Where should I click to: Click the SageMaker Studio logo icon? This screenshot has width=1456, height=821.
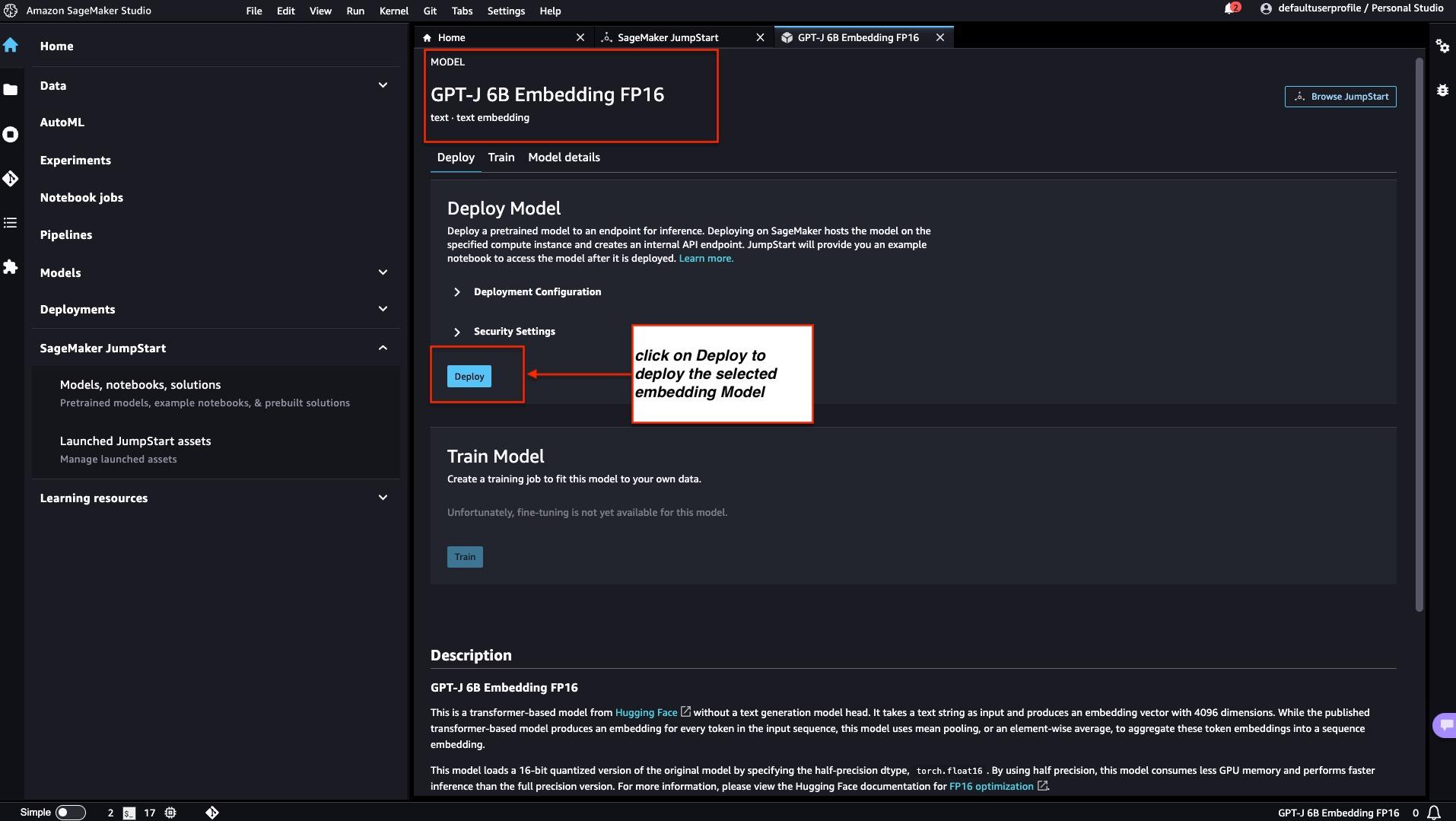[x=11, y=11]
